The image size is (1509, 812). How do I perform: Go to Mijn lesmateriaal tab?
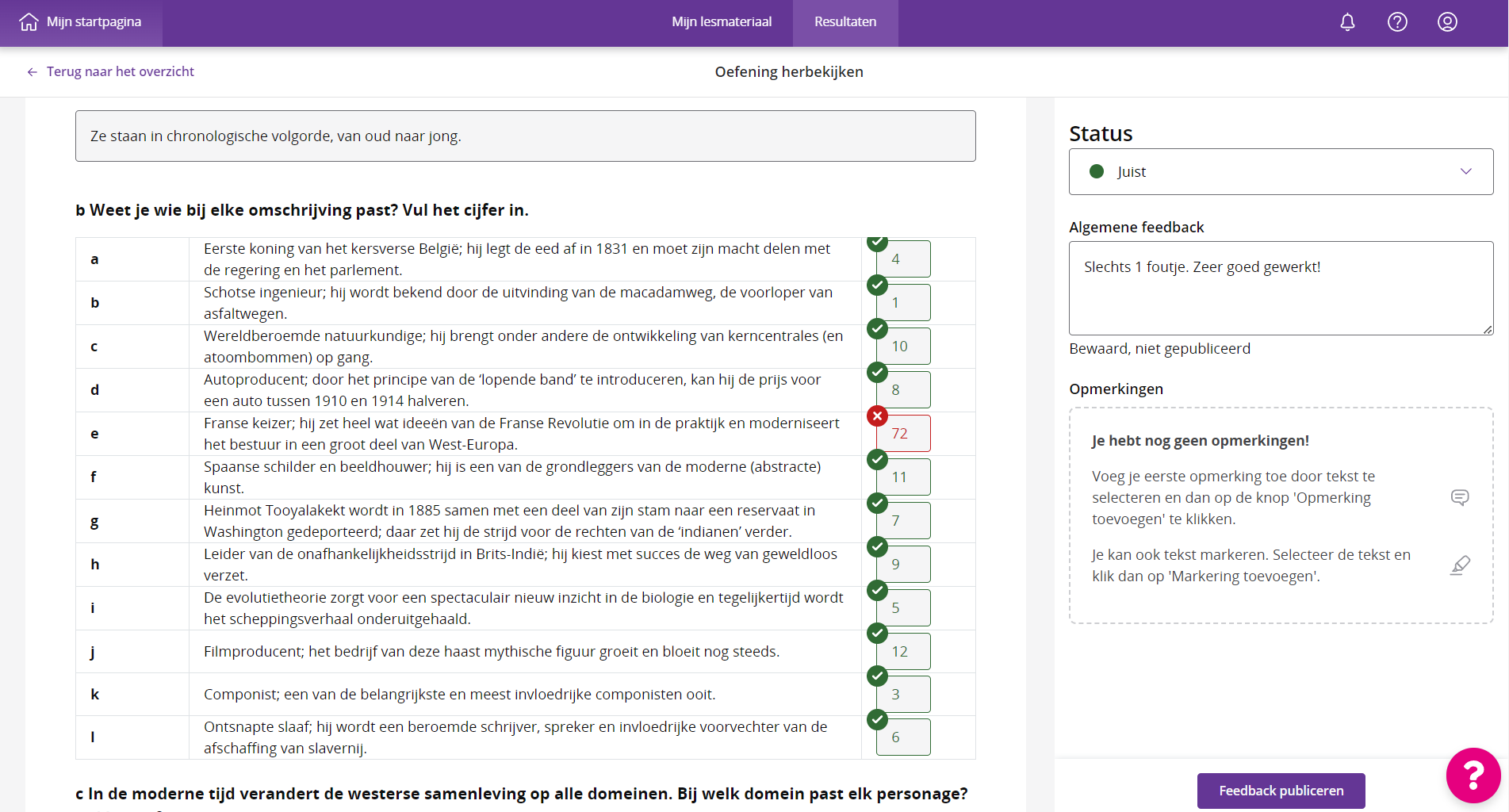click(722, 22)
